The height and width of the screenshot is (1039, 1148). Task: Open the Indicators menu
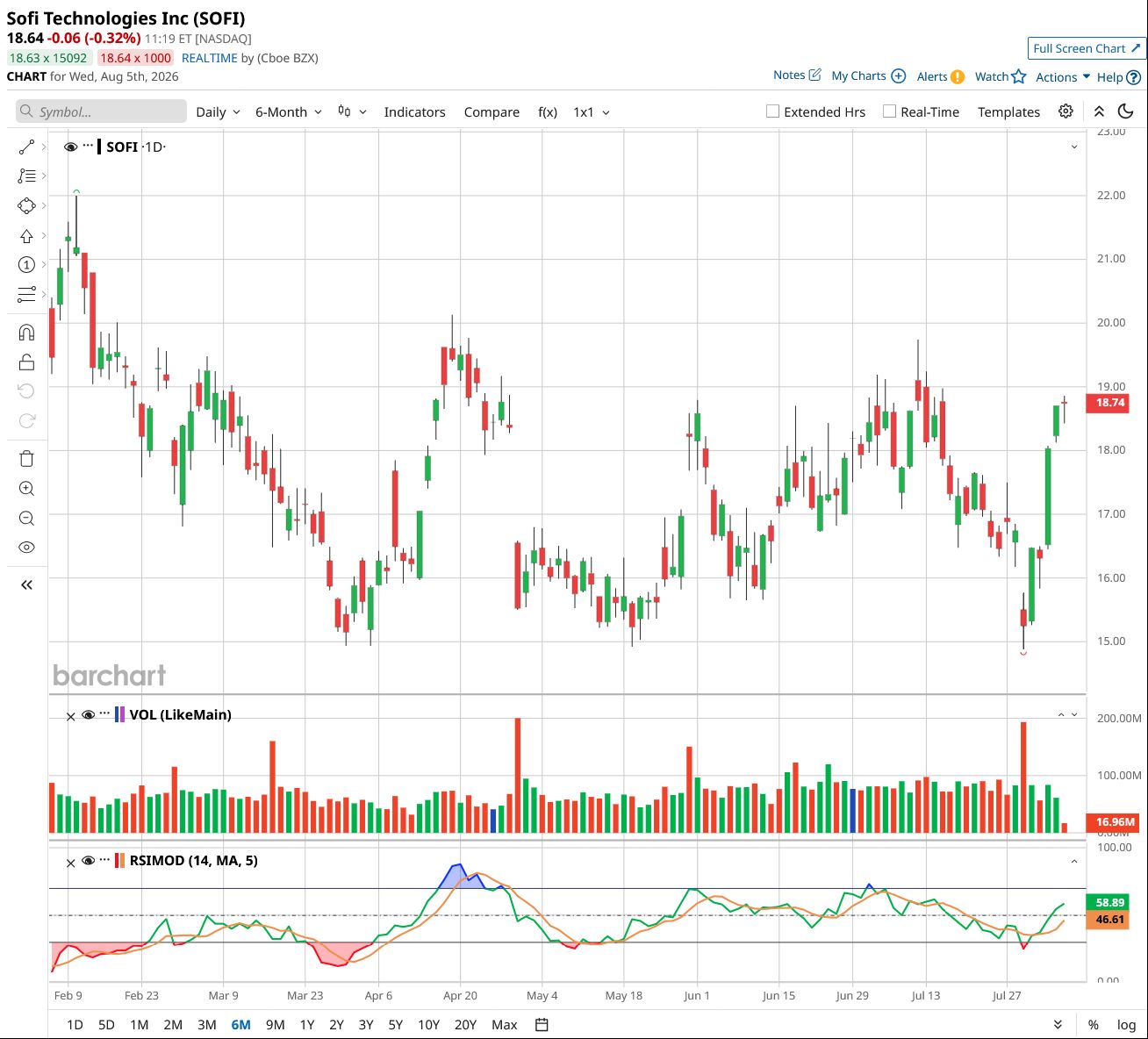pyautogui.click(x=414, y=112)
